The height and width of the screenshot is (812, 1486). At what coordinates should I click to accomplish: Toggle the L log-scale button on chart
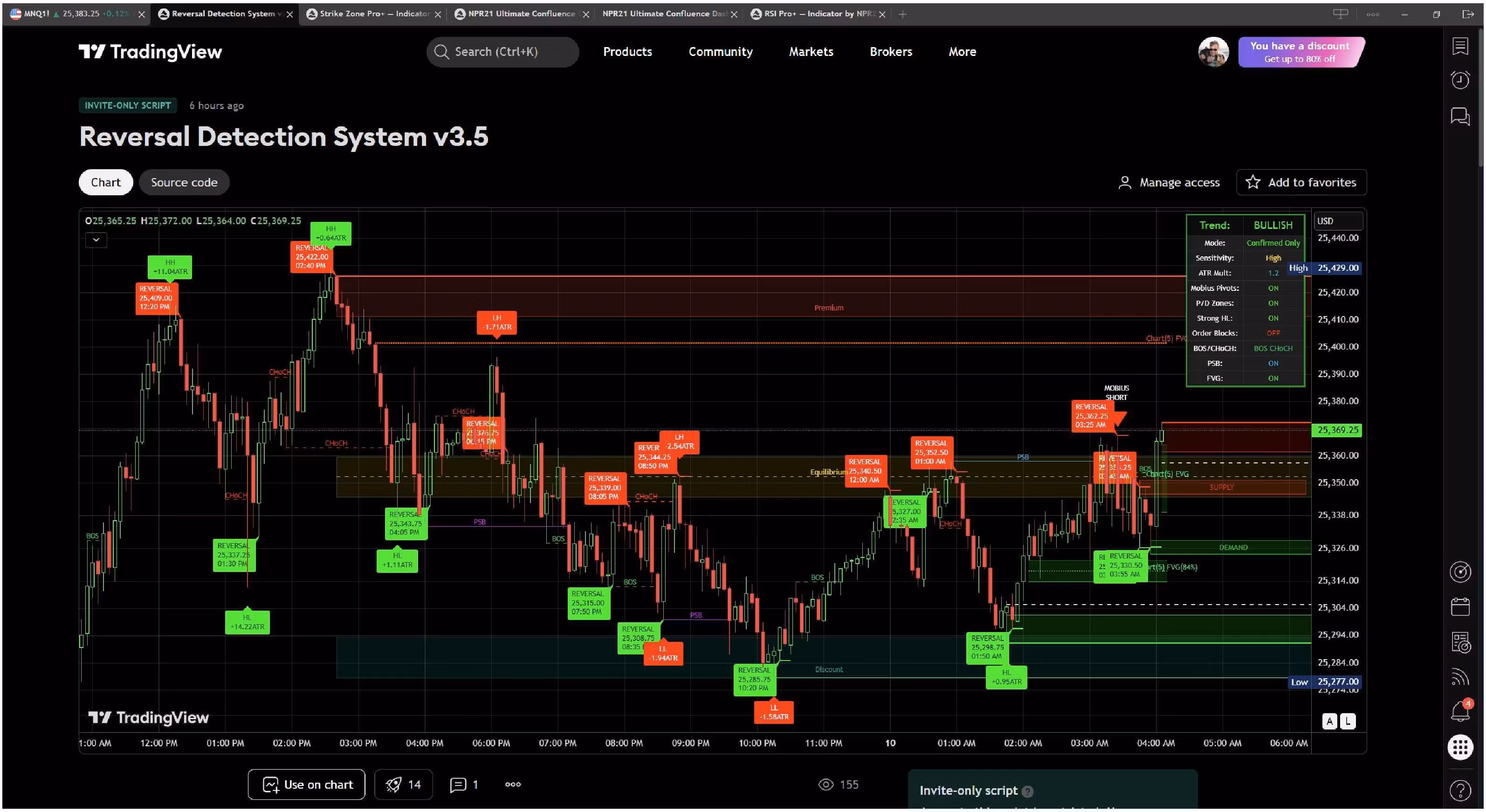[1347, 721]
